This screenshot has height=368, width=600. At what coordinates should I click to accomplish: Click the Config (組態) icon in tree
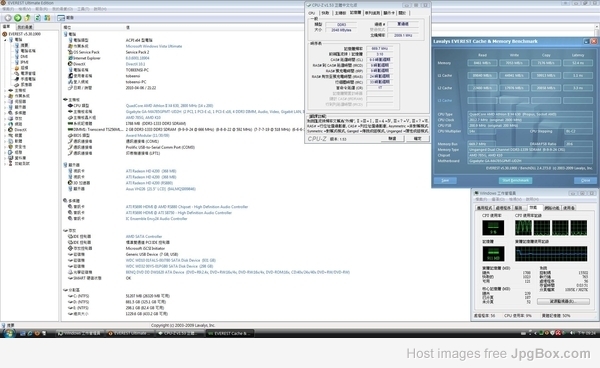(x=11, y=152)
